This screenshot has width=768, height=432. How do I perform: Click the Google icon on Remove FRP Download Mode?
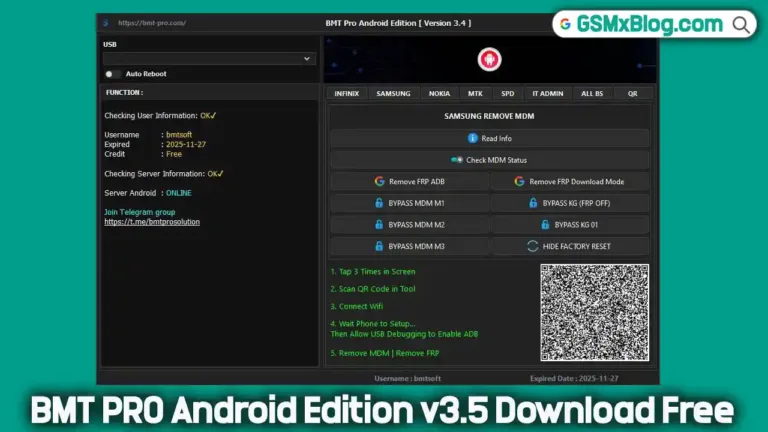pyautogui.click(x=519, y=181)
